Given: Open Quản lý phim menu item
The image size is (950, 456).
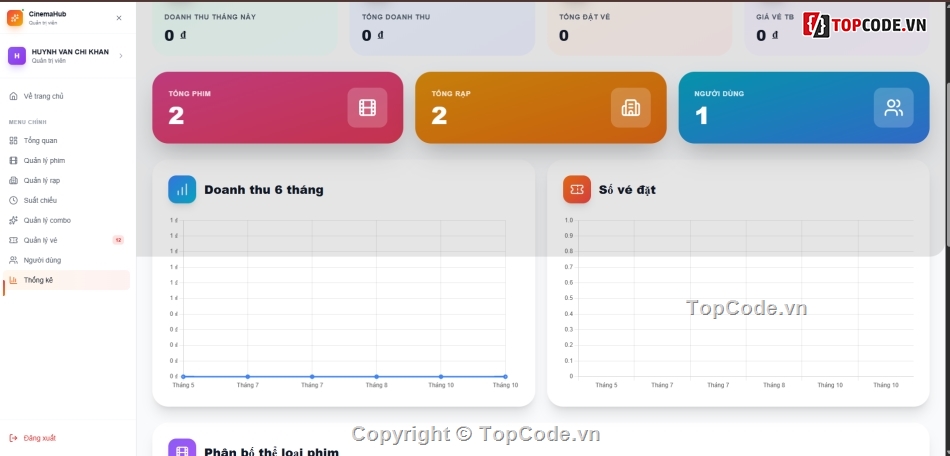Looking at the screenshot, I should 66,160.
